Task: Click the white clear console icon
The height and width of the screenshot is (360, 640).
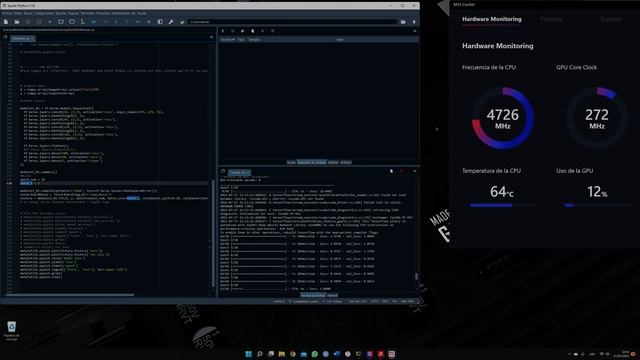Action: point(391,171)
